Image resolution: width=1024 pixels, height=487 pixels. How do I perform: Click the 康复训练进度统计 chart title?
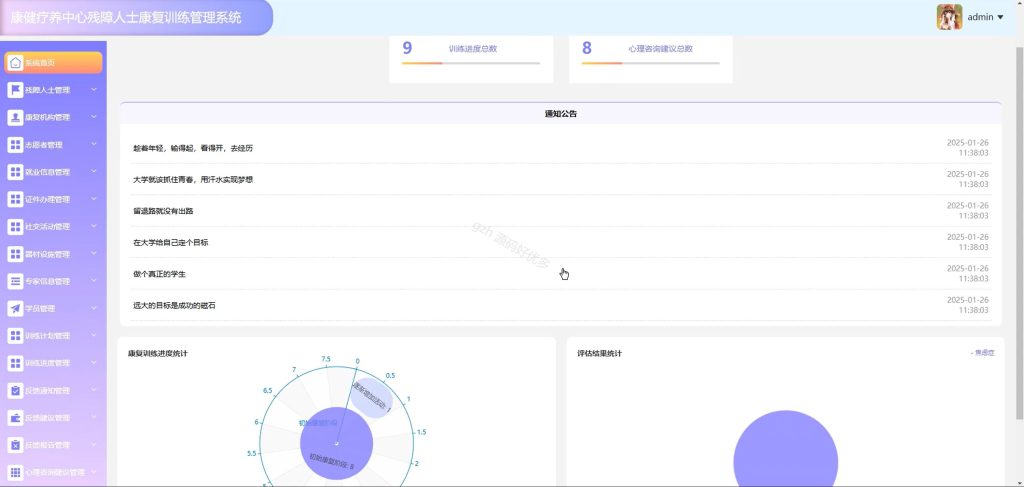pos(157,354)
